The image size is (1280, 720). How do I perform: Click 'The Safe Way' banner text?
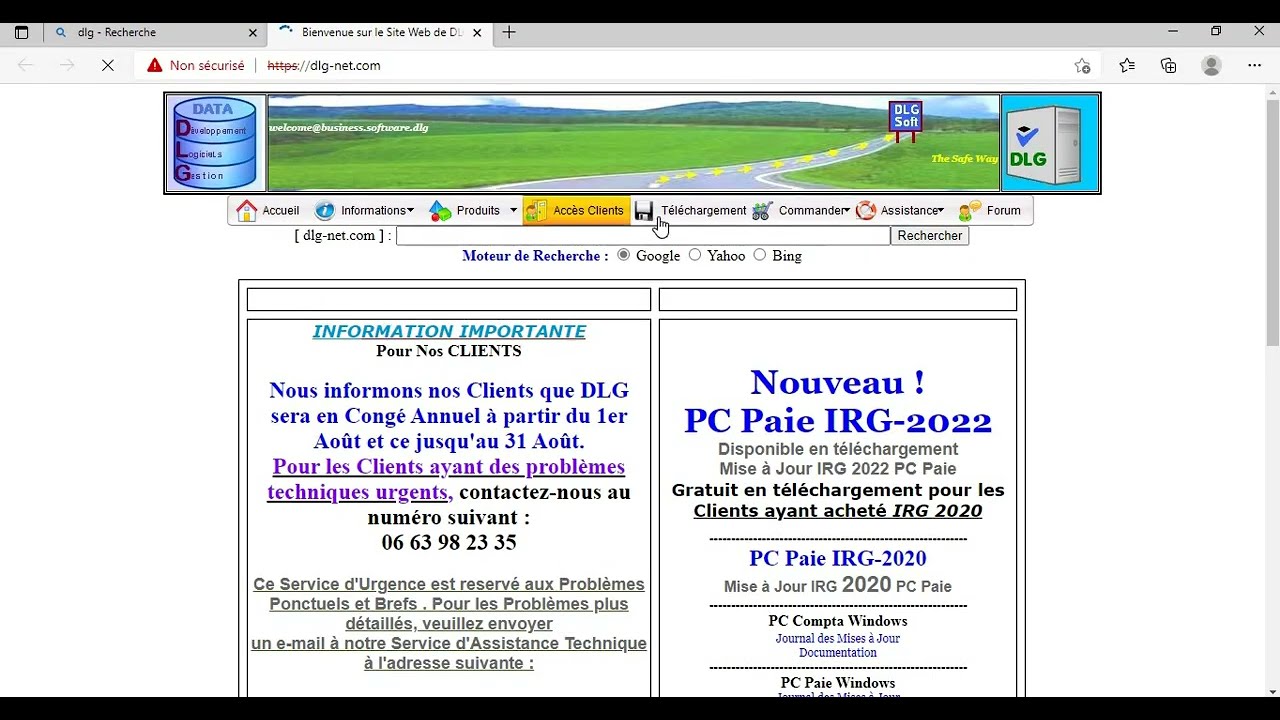[964, 158]
